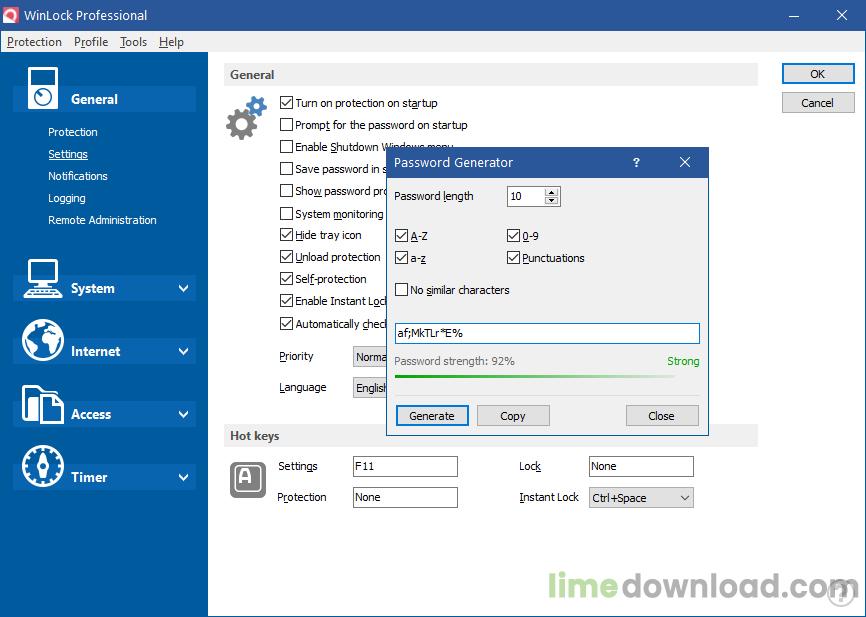
Task: Open the Priority dropdown
Action: point(369,357)
